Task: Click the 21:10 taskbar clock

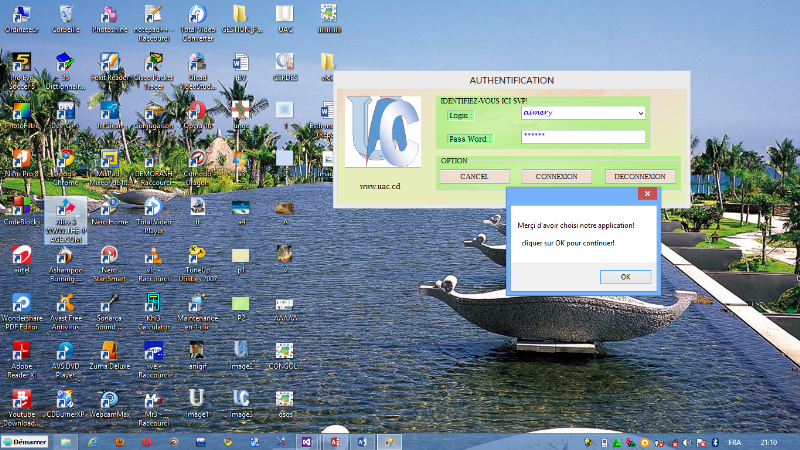Action: [x=769, y=441]
